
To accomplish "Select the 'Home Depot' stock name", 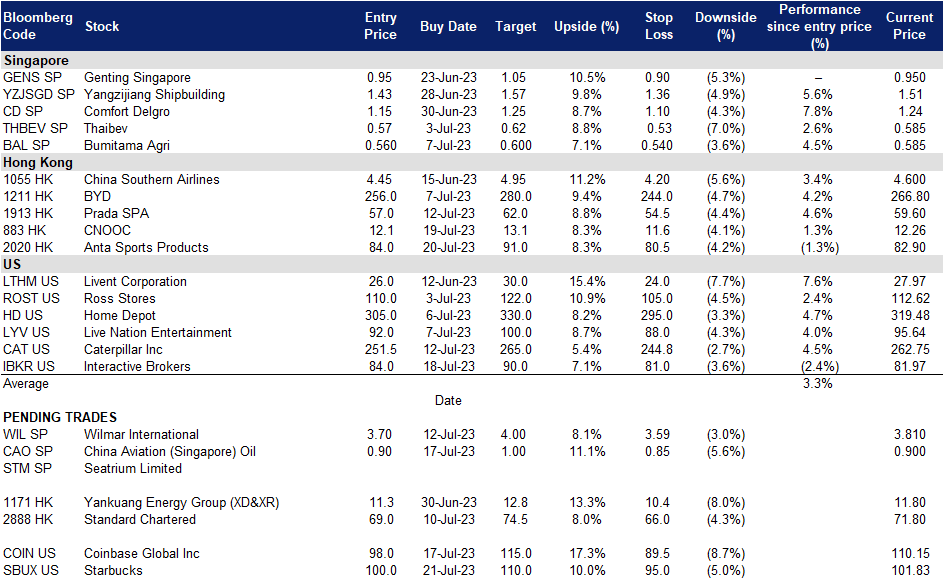I will (x=120, y=315).
